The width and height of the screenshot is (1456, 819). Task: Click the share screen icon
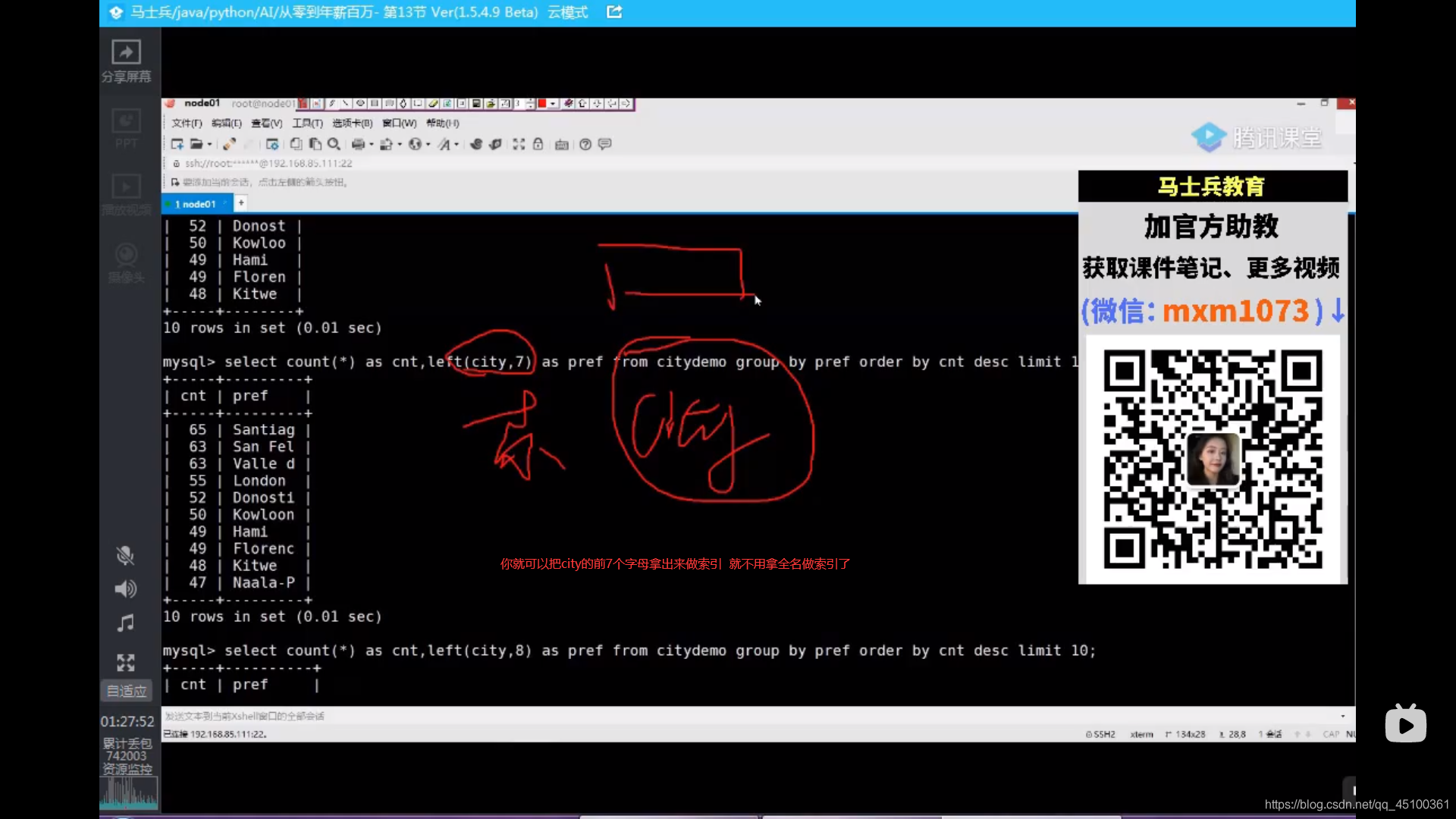coord(126,52)
